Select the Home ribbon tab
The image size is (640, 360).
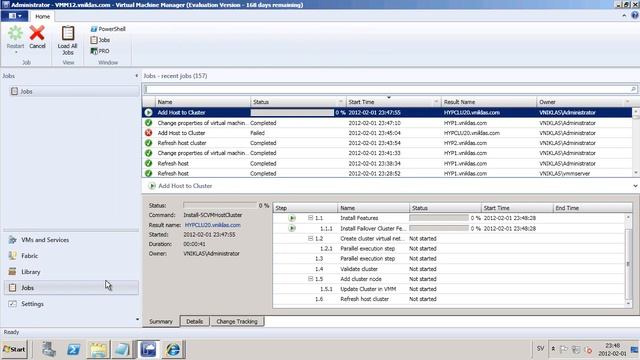point(42,16)
